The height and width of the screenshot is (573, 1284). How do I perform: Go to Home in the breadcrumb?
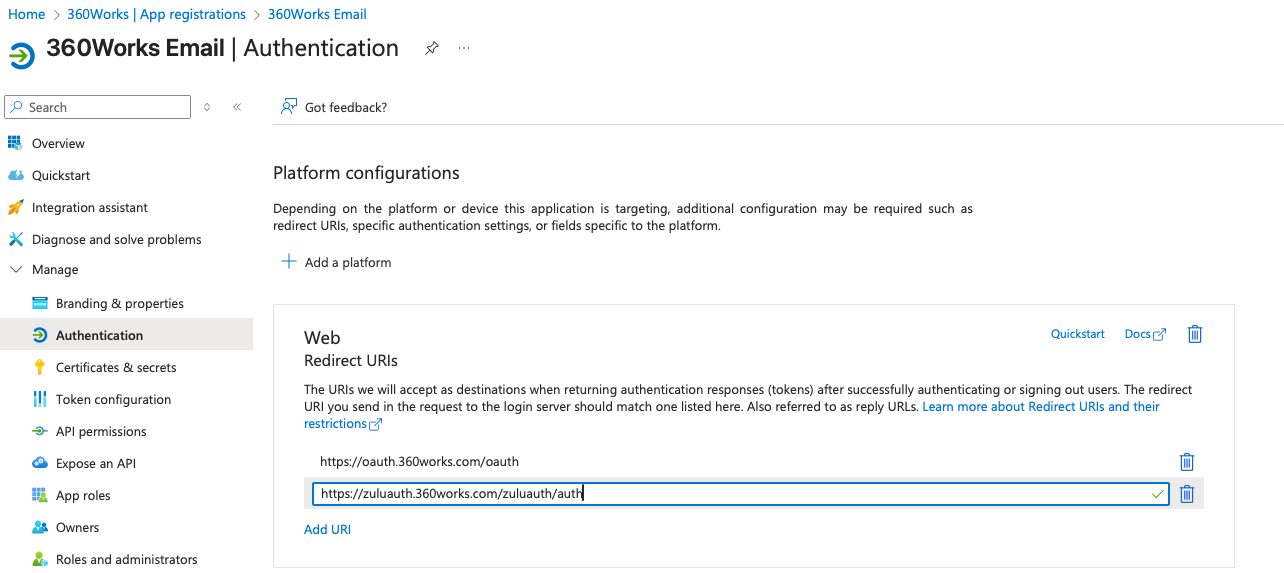tap(26, 14)
